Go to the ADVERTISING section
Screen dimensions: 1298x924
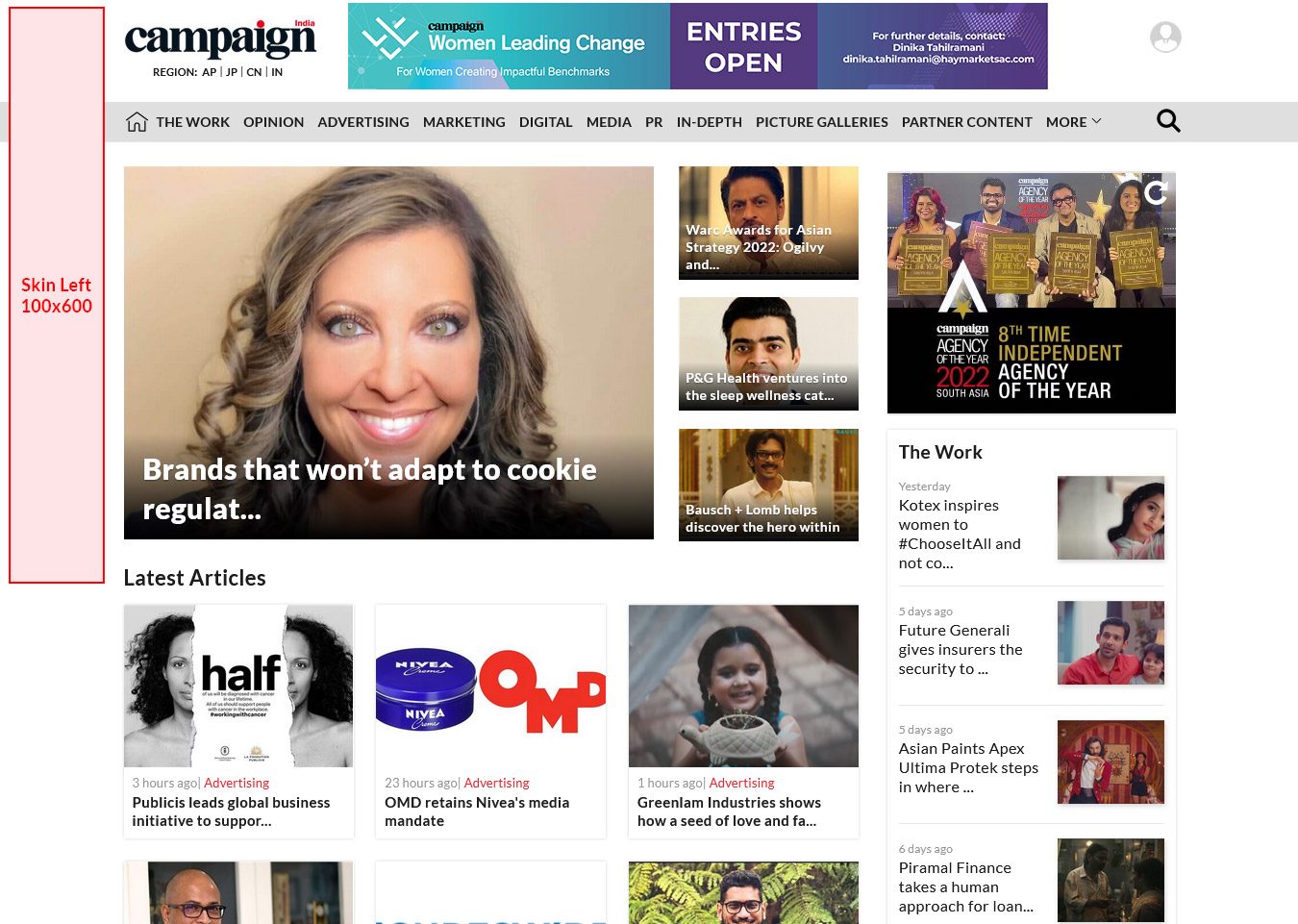363,122
